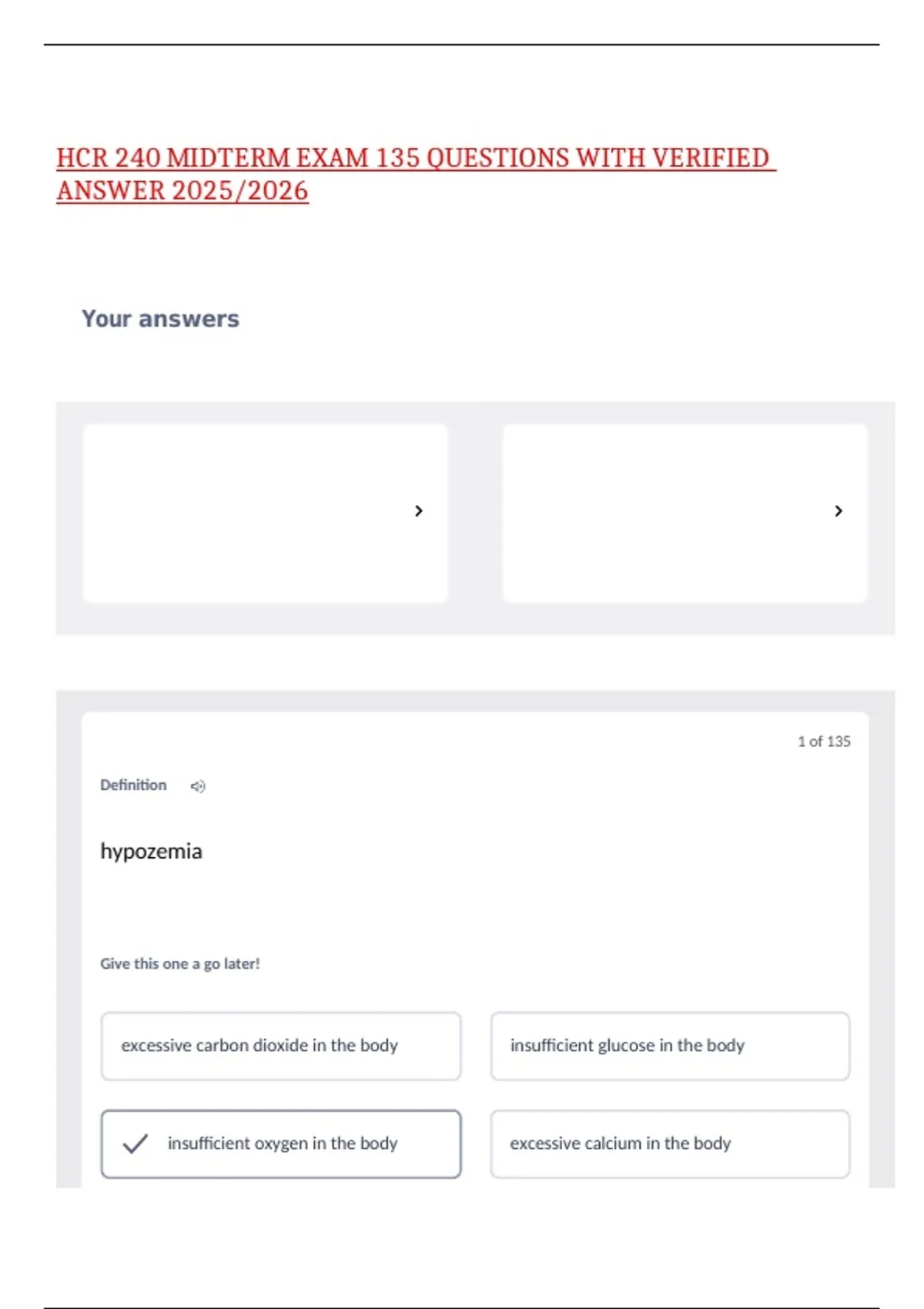Click blank area below the hypozemia term
The image size is (924, 1309).
point(462,909)
